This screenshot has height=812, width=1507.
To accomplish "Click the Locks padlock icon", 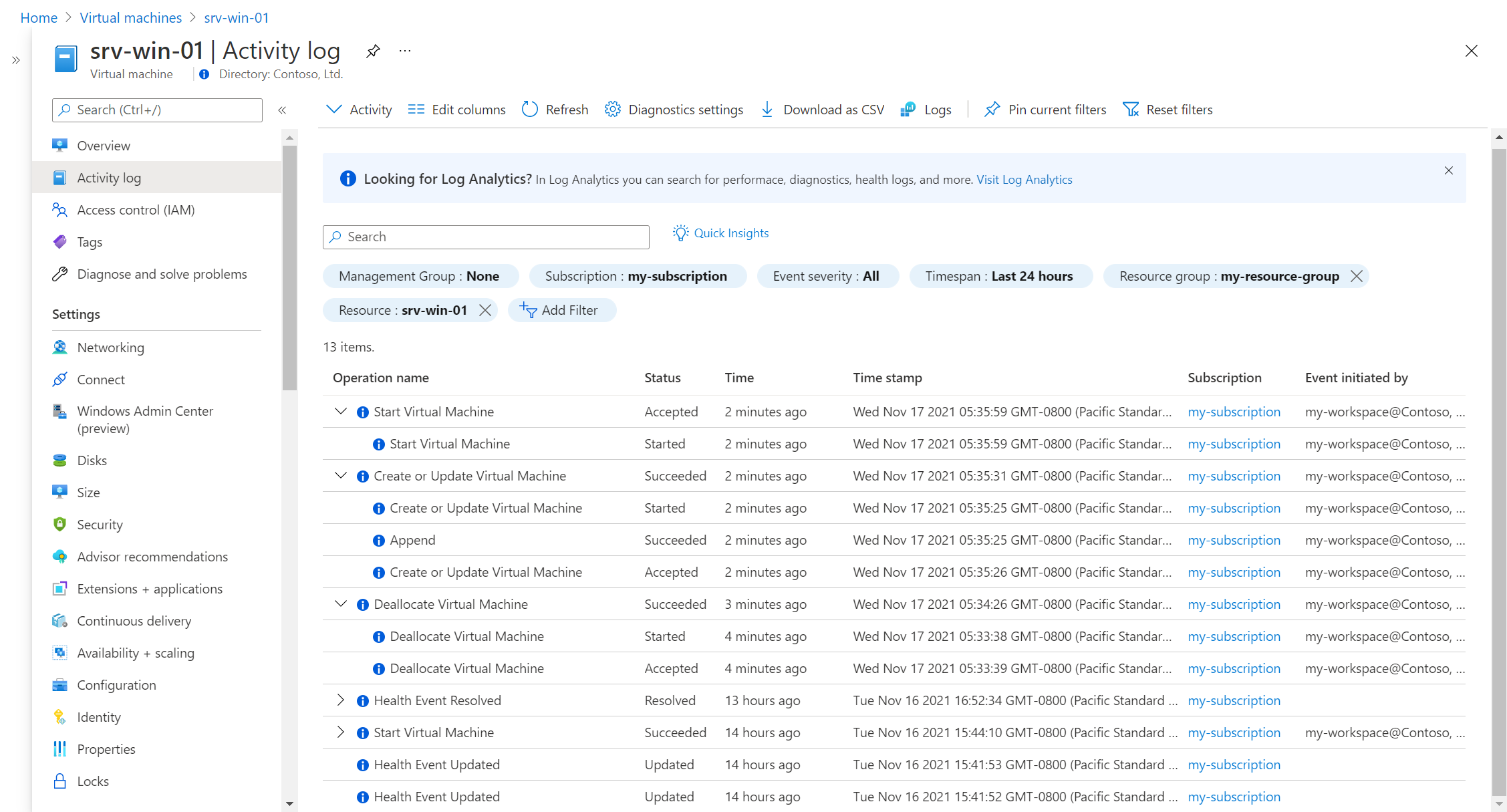I will point(59,781).
